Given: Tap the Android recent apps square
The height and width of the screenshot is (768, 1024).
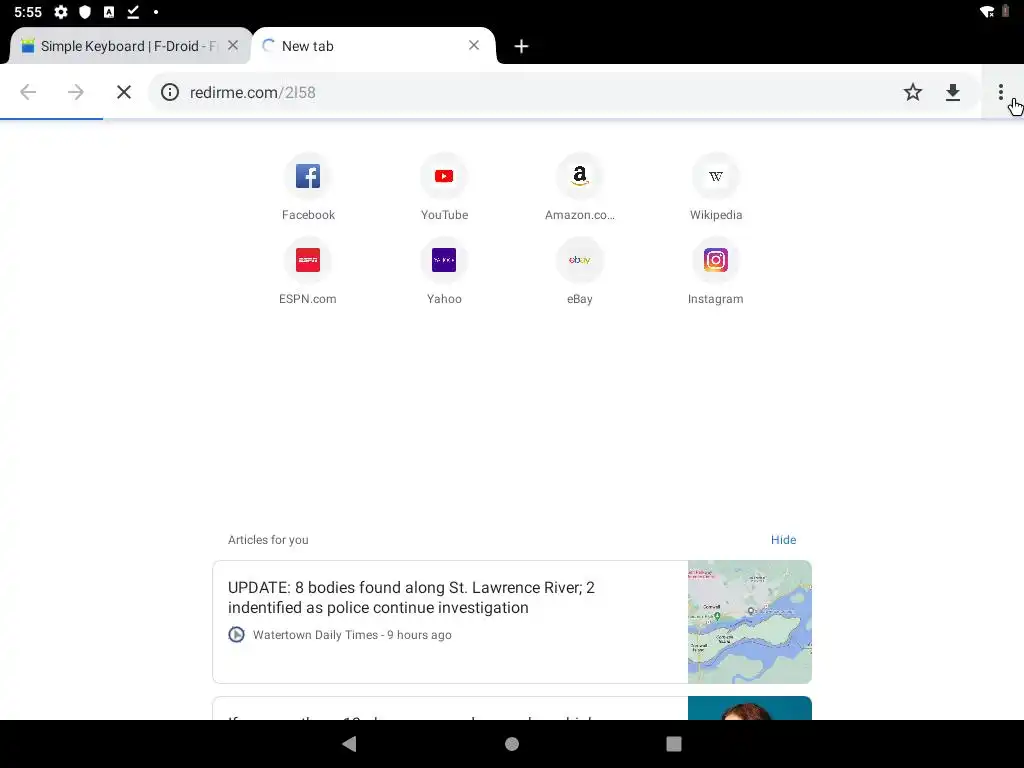Looking at the screenshot, I should point(674,743).
